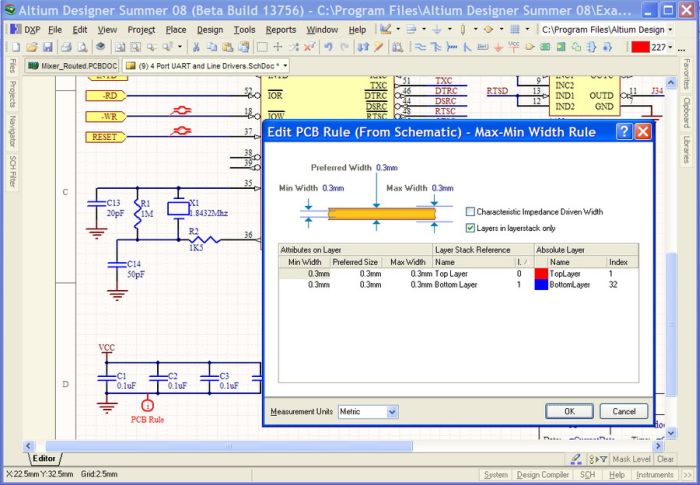Viewport: 700px width, 485px height.
Task: Select the Place Sheet Symbol tool
Action: point(545,47)
